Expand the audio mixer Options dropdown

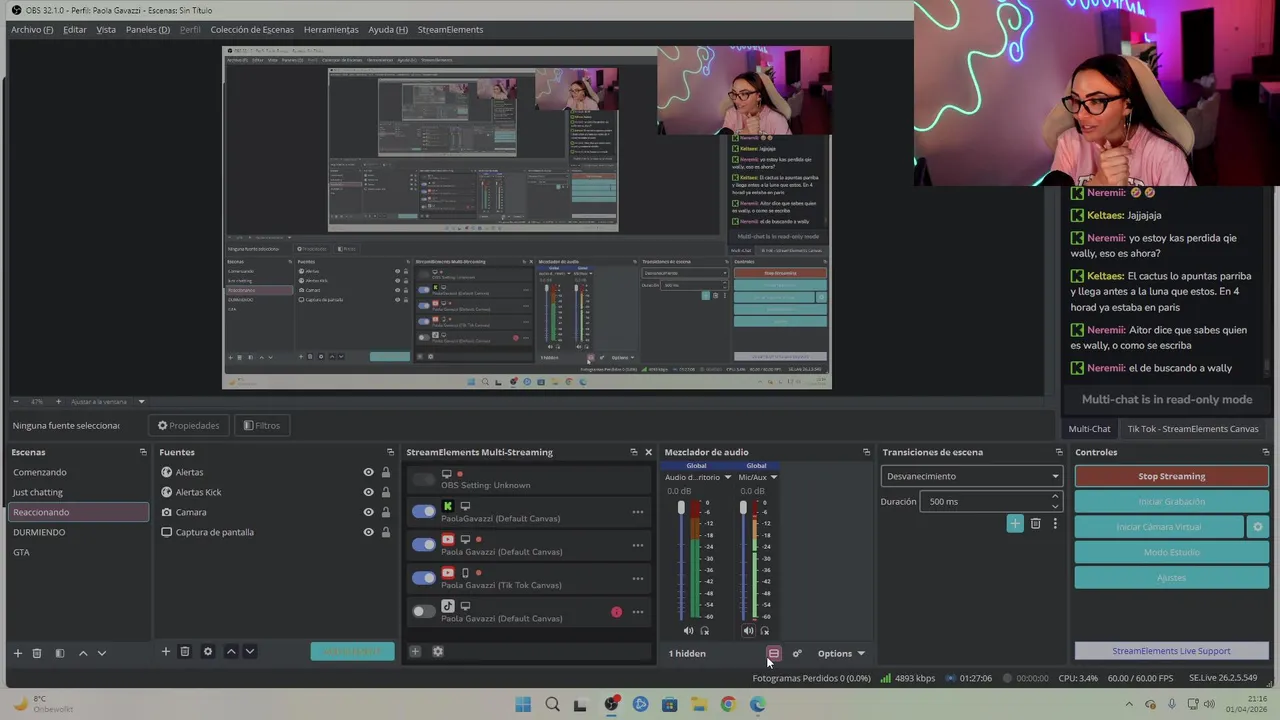(x=841, y=654)
